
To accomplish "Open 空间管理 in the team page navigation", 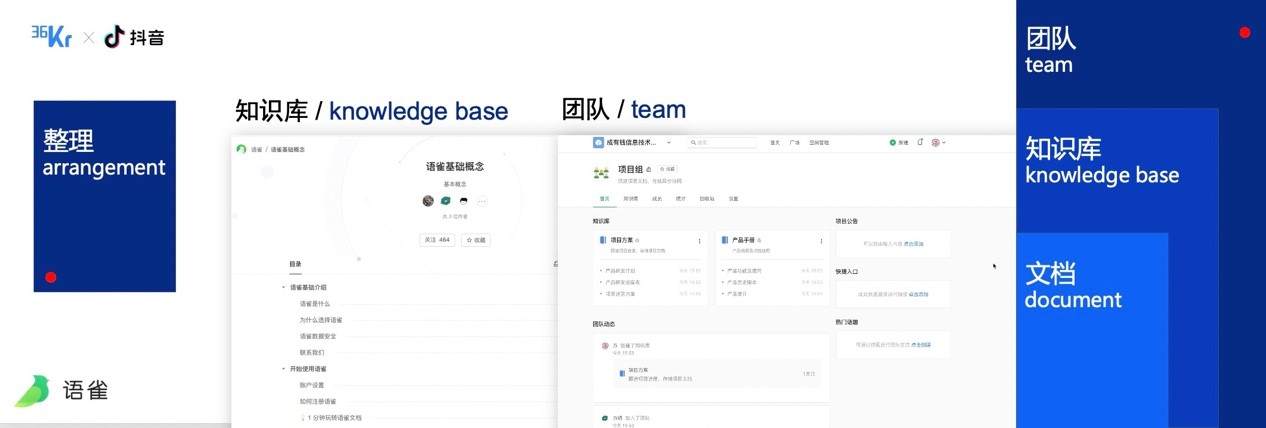I will click(819, 143).
